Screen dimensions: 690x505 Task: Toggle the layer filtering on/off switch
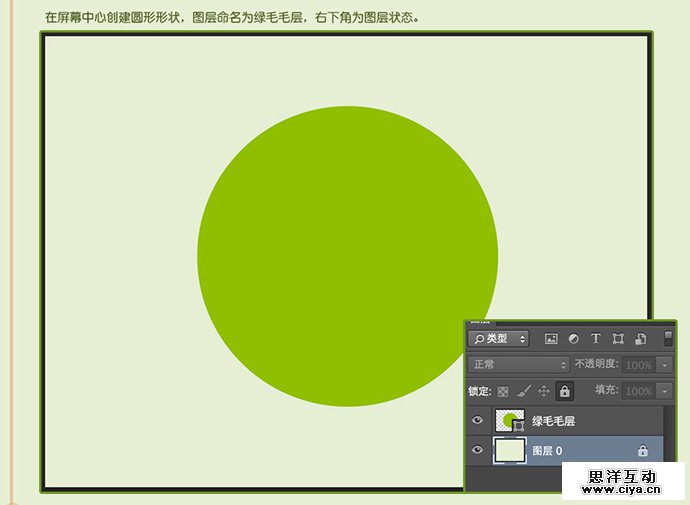(x=669, y=339)
